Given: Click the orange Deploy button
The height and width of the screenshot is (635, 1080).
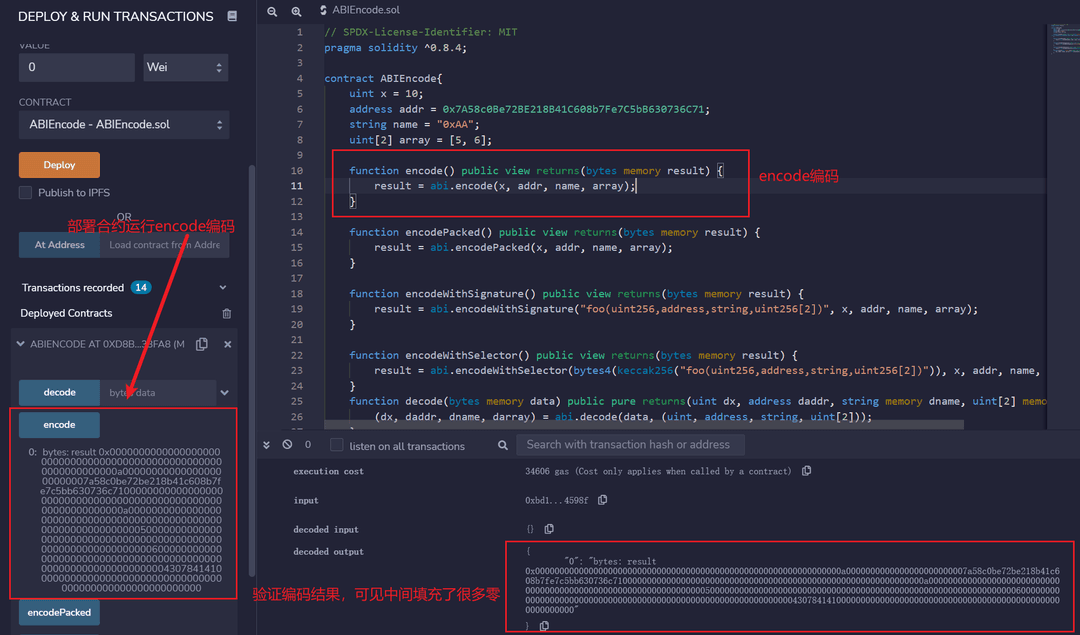Looking at the screenshot, I should pos(59,165).
